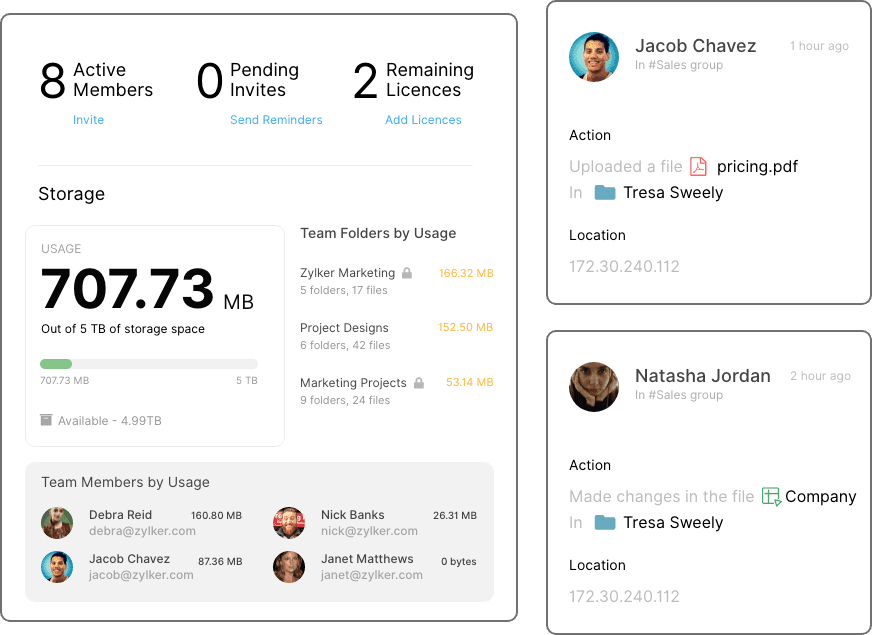The height and width of the screenshot is (635, 872).
Task: Click the lock icon beside Marketing Projects
Action: click(419, 383)
